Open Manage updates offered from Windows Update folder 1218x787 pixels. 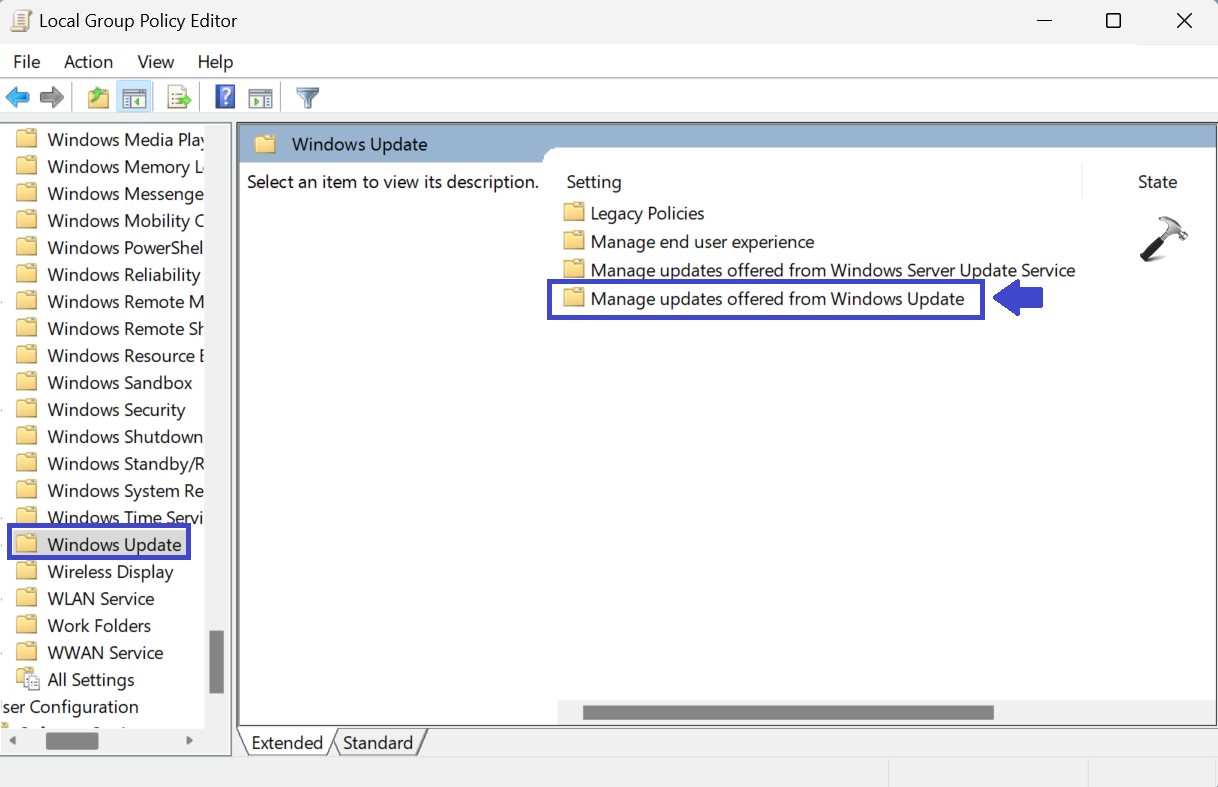776,299
